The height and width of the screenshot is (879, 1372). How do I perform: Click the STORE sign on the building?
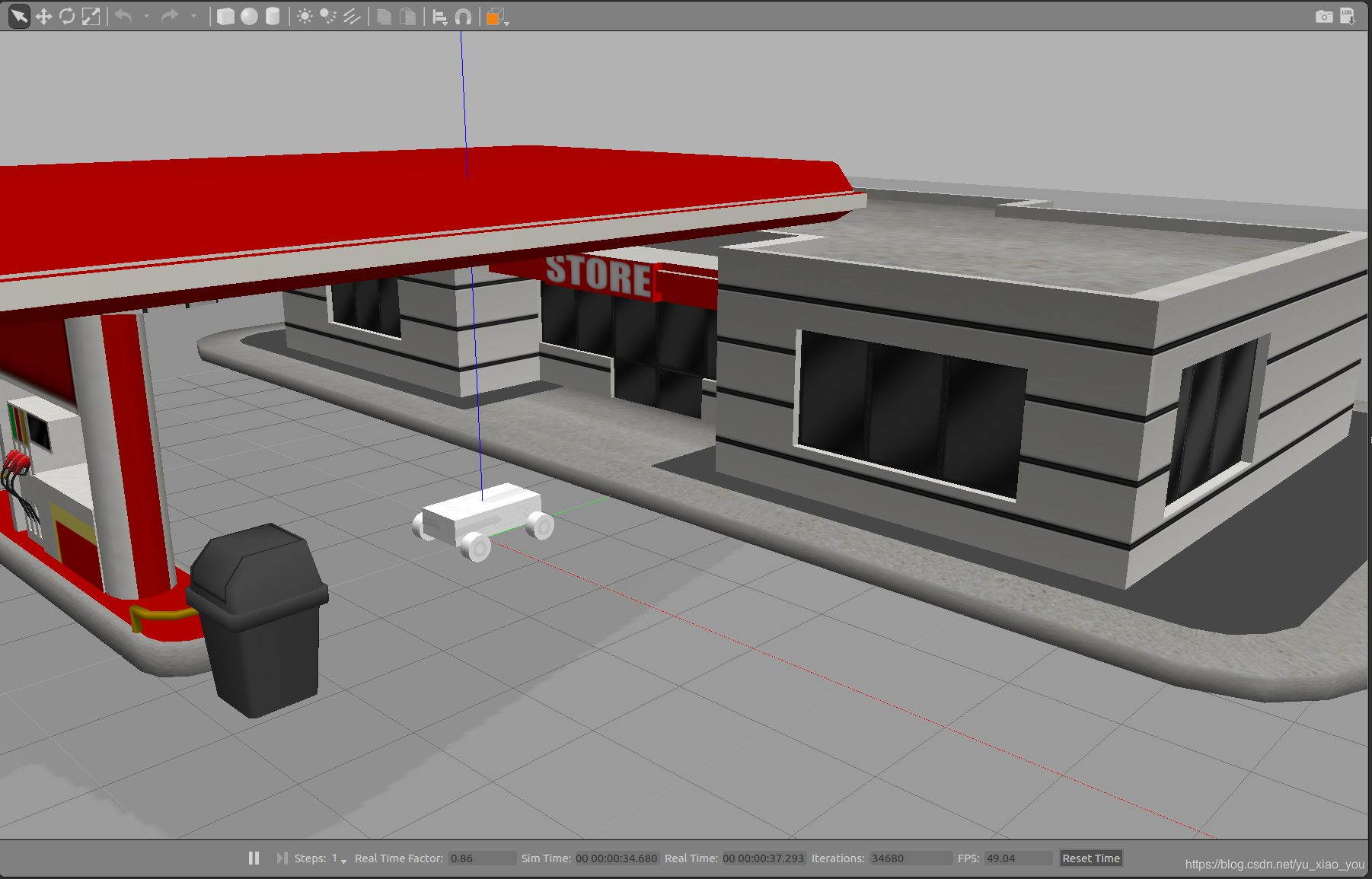pyautogui.click(x=599, y=275)
